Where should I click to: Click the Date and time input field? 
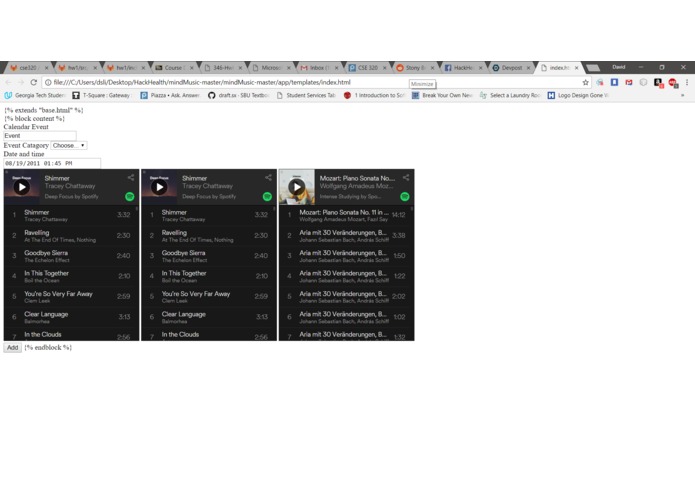pos(52,163)
